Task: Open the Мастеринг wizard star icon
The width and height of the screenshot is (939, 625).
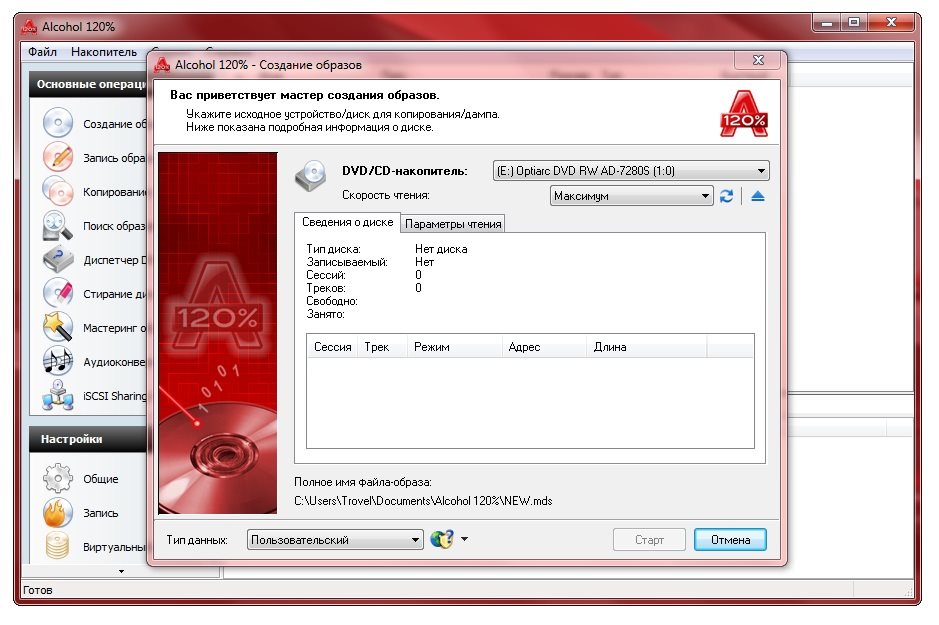Action: tap(57, 327)
